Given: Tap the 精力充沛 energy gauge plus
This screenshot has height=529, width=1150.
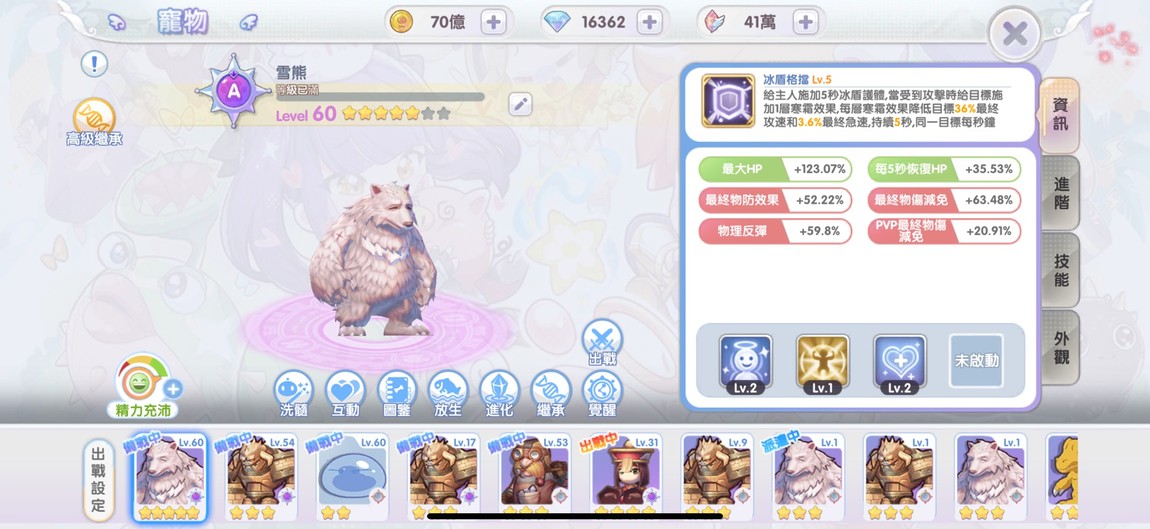Looking at the screenshot, I should click(173, 389).
